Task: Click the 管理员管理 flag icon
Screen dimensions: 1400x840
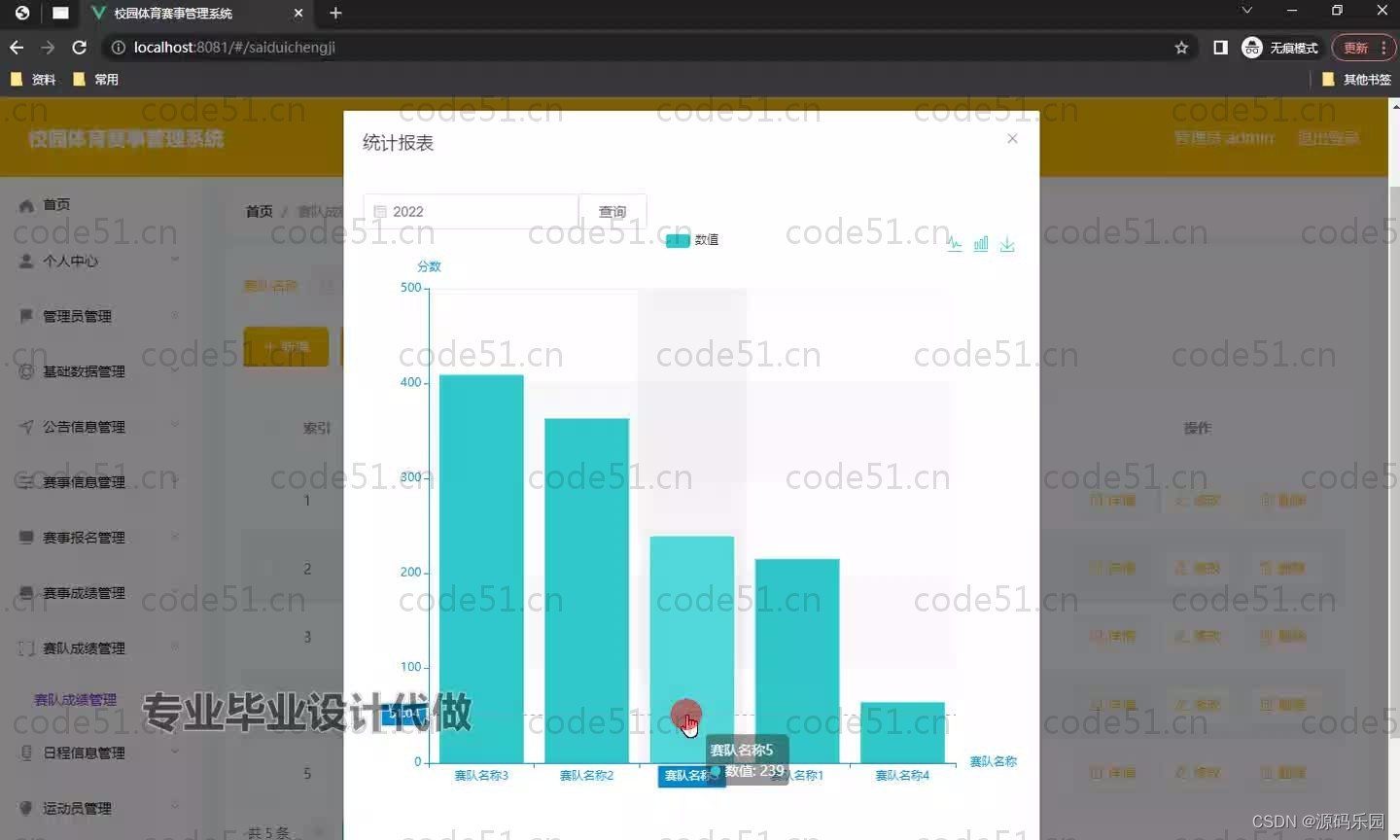Action: (26, 316)
